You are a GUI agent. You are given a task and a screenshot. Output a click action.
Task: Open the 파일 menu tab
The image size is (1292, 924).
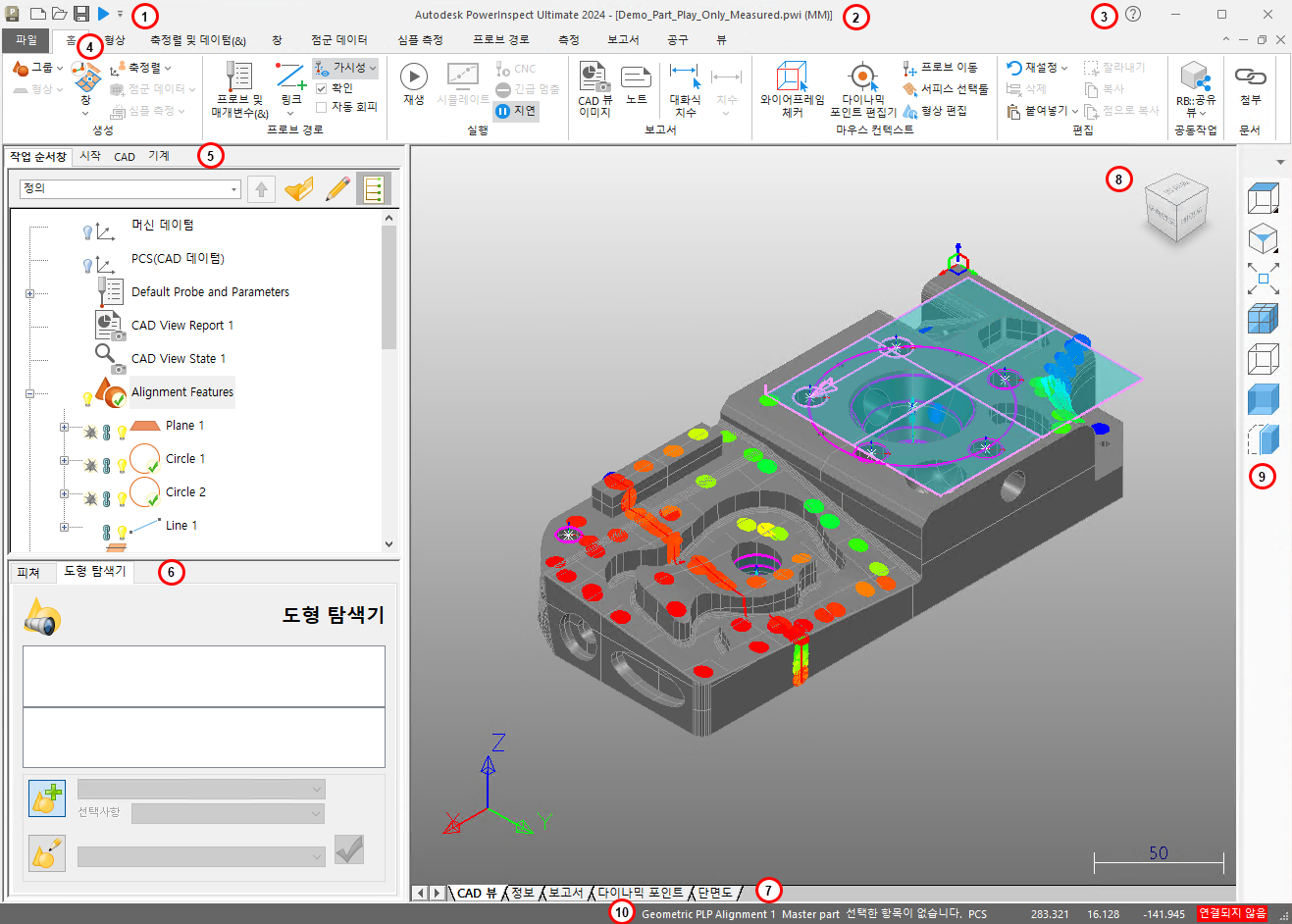pos(26,40)
